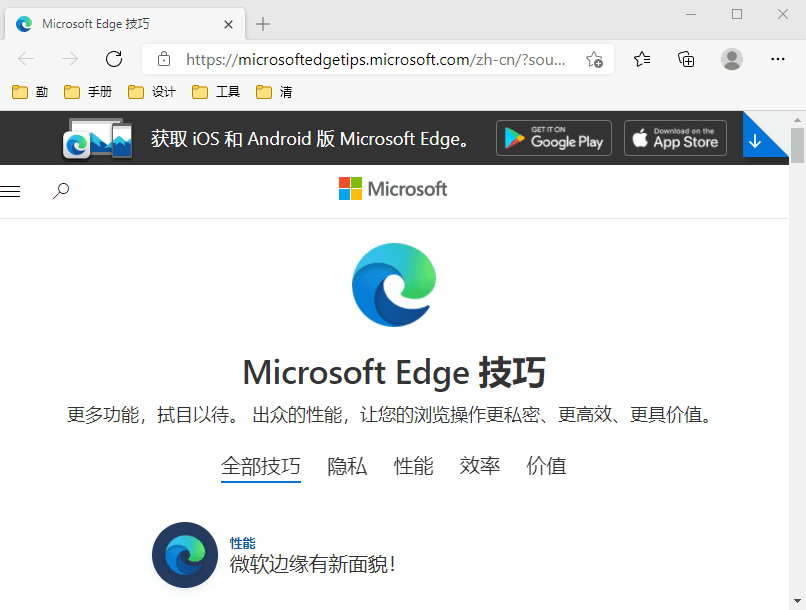Image resolution: width=806 pixels, height=610 pixels.
Task: Refresh the current page
Action: click(x=113, y=59)
